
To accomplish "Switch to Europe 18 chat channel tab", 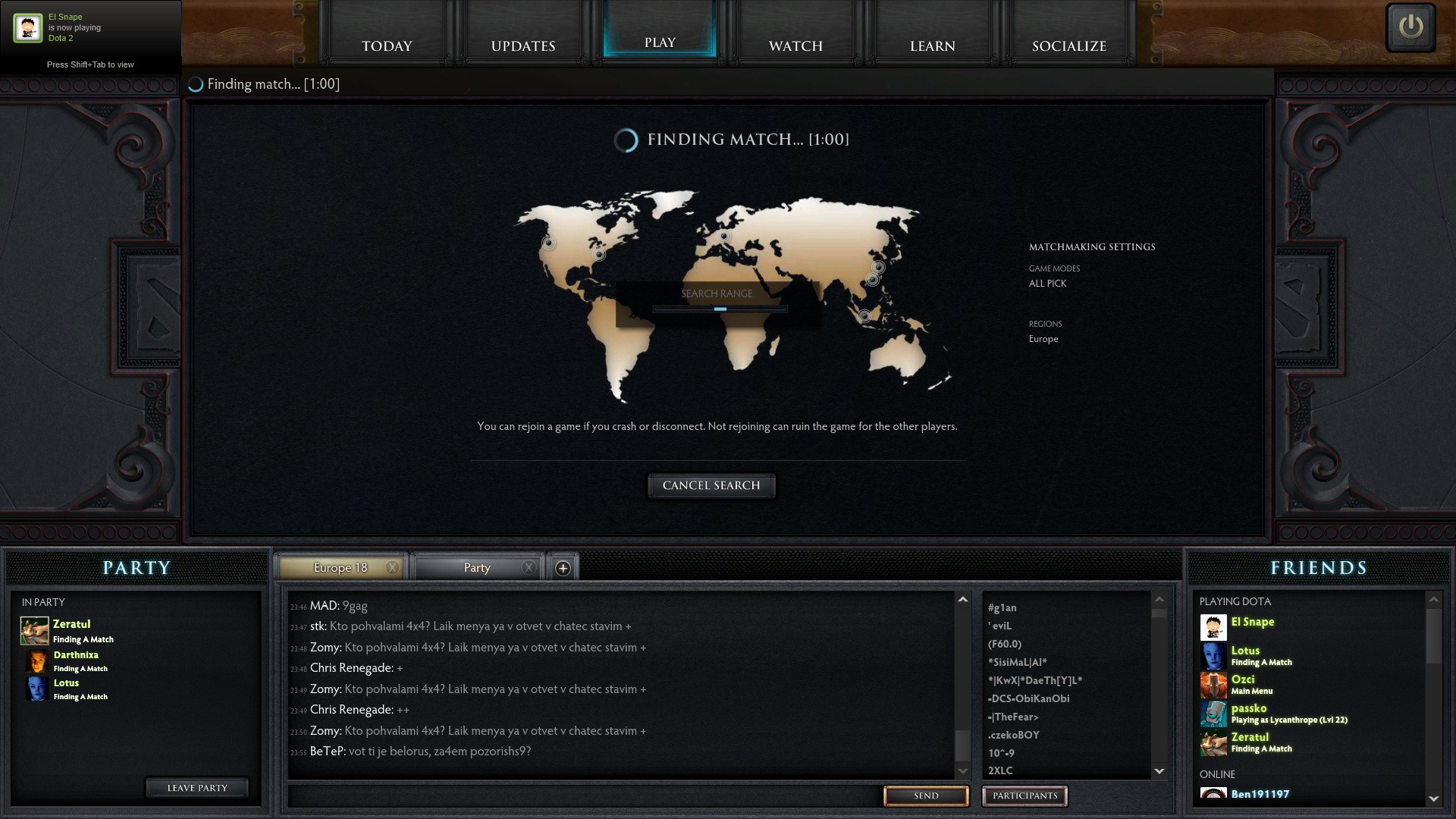I will click(x=340, y=567).
